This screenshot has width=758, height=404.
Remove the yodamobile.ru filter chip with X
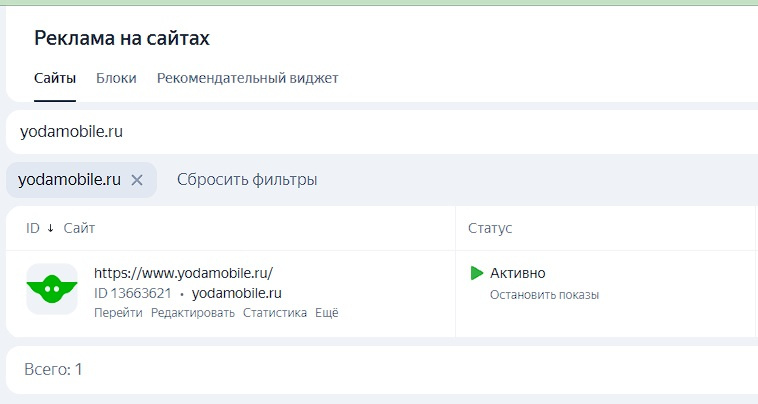tap(137, 180)
